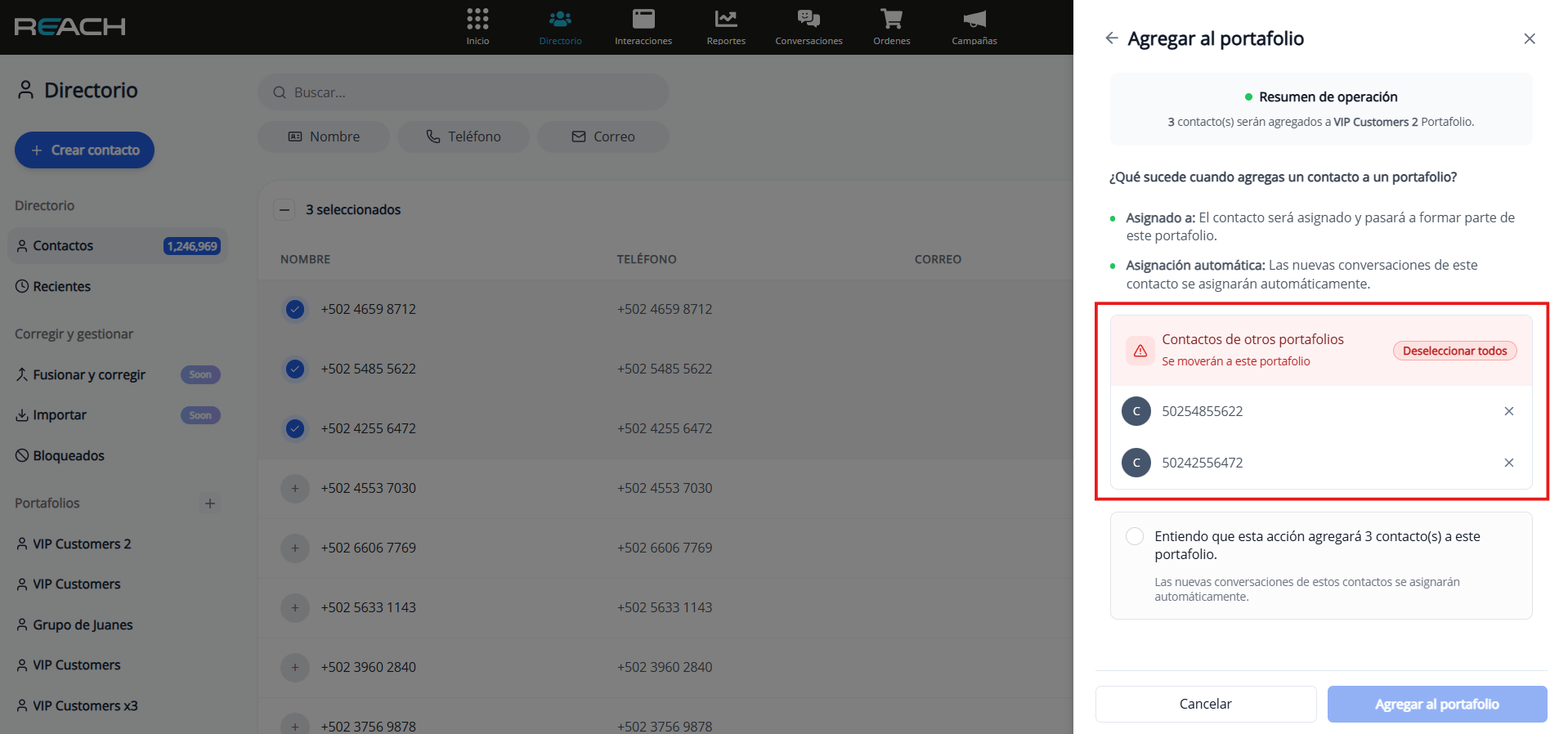
Task: Click the plus icon next to Portafolios
Action: (210, 504)
